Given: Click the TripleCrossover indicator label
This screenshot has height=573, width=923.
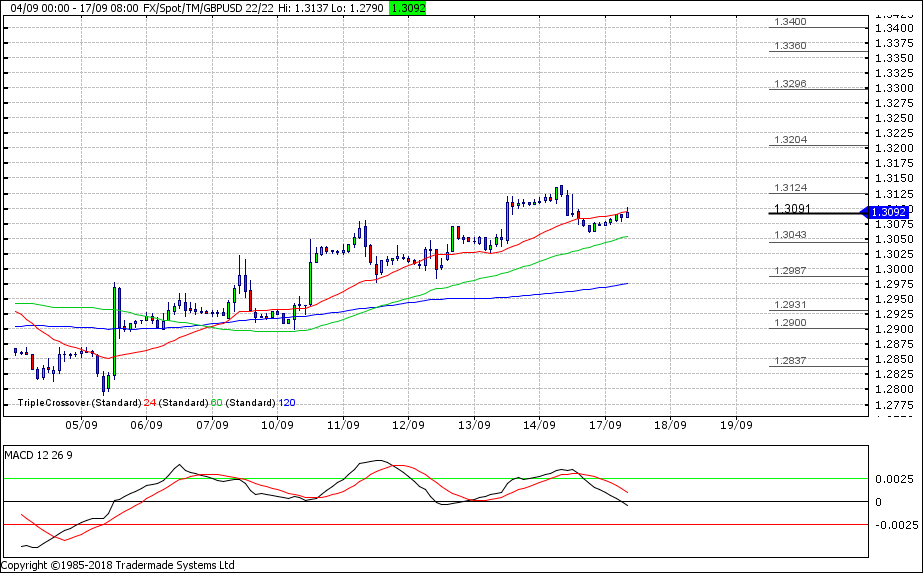Looking at the screenshot, I should tap(53, 402).
